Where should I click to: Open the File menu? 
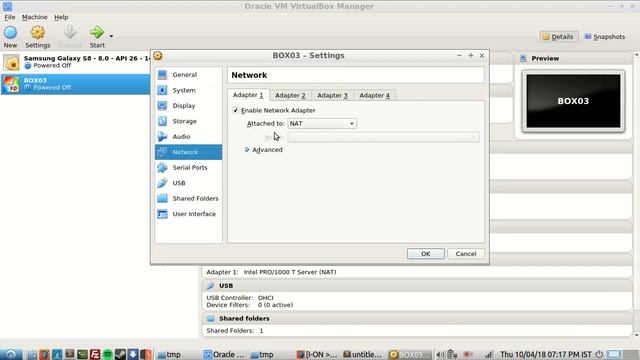click(9, 17)
